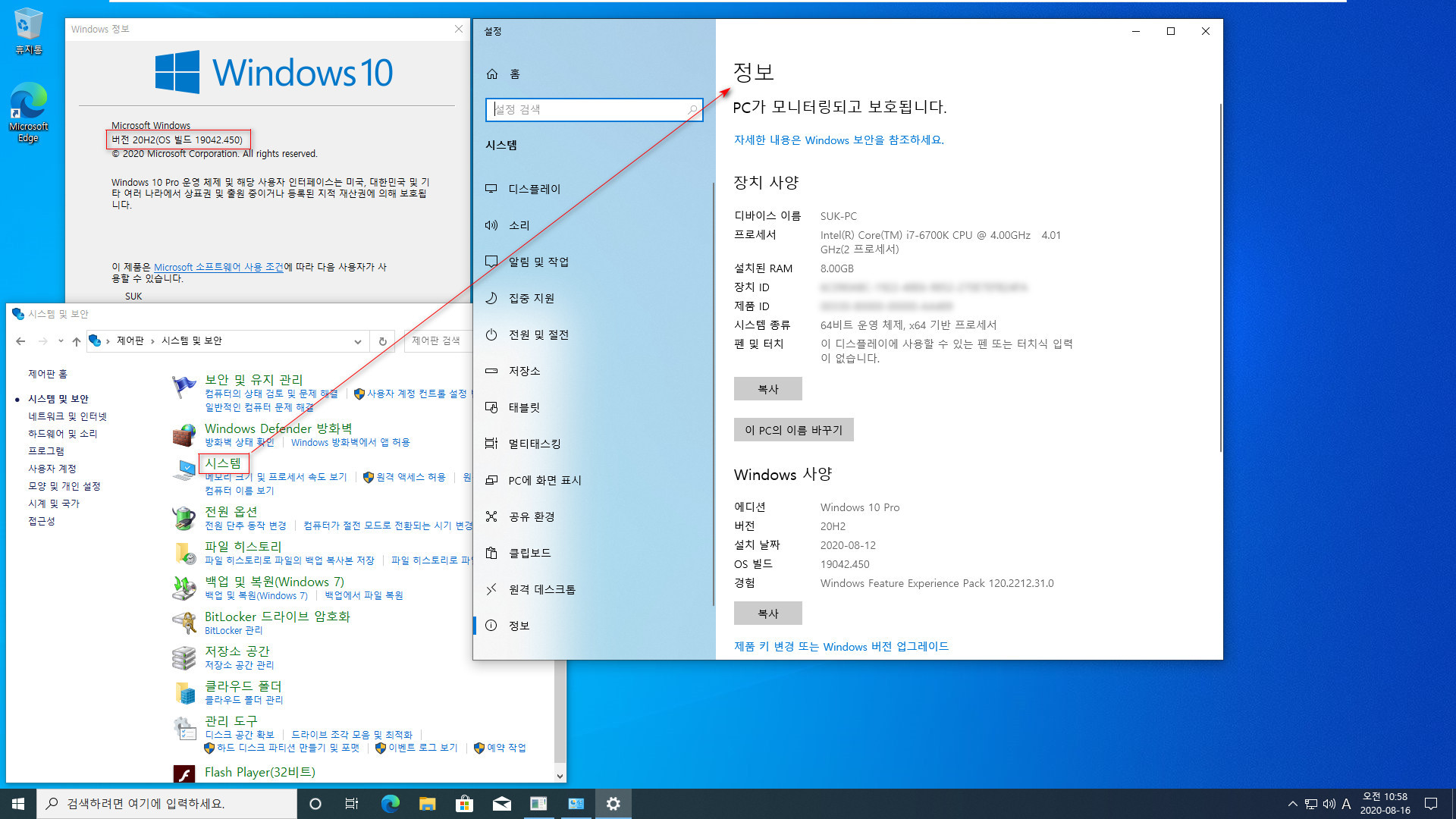Click the Settings page vertical scrollbar

point(1220,277)
